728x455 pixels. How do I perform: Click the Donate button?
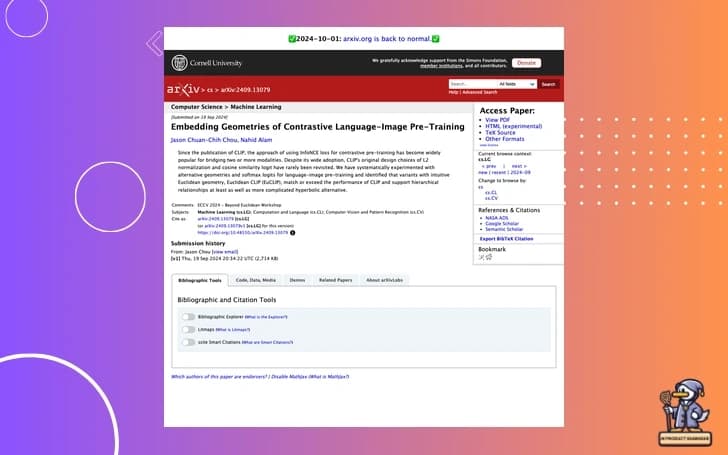coord(526,62)
